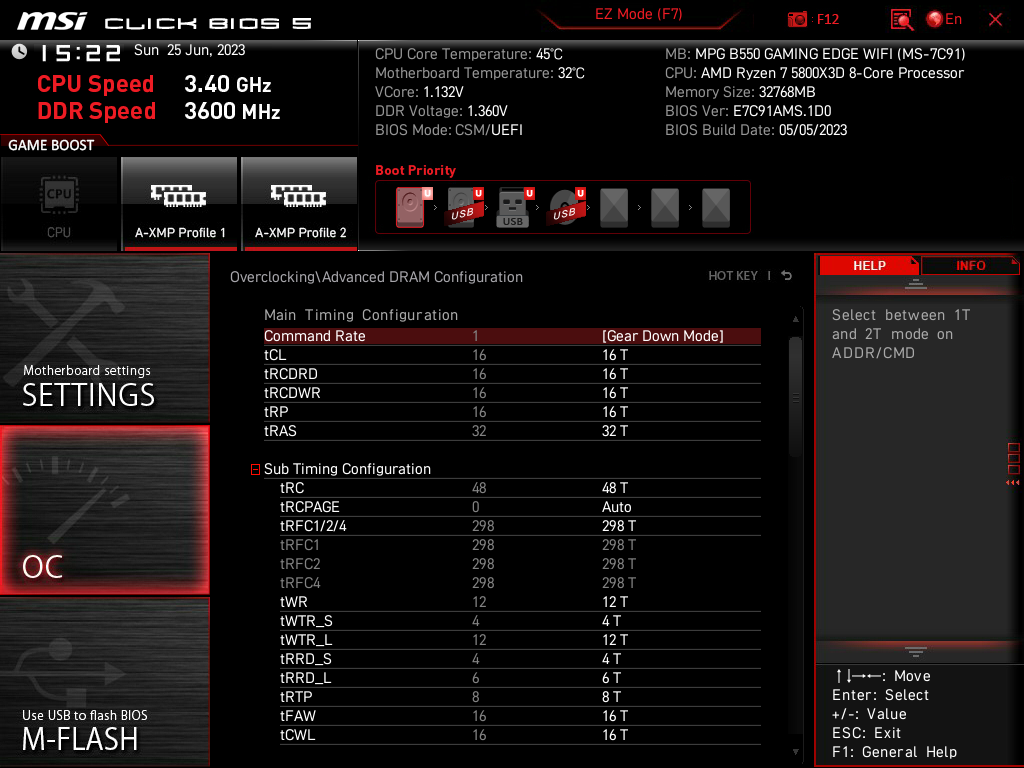This screenshot has width=1024, height=768.
Task: Click the Boot Priority heading
Action: [415, 170]
